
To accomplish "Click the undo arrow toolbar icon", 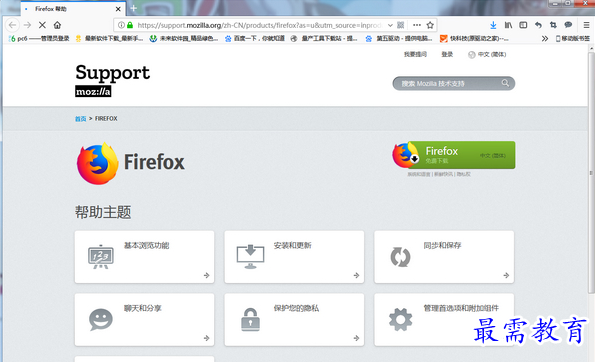I will pyautogui.click(x=538, y=25).
